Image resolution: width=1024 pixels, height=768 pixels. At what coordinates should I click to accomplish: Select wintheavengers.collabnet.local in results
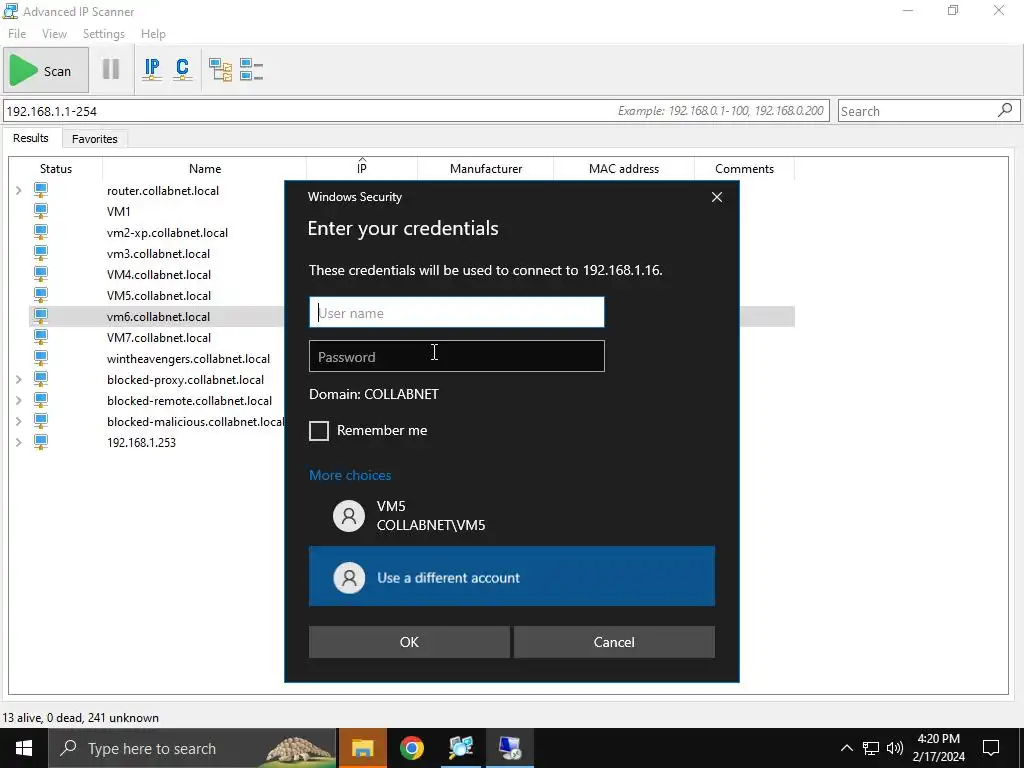pyautogui.click(x=188, y=359)
